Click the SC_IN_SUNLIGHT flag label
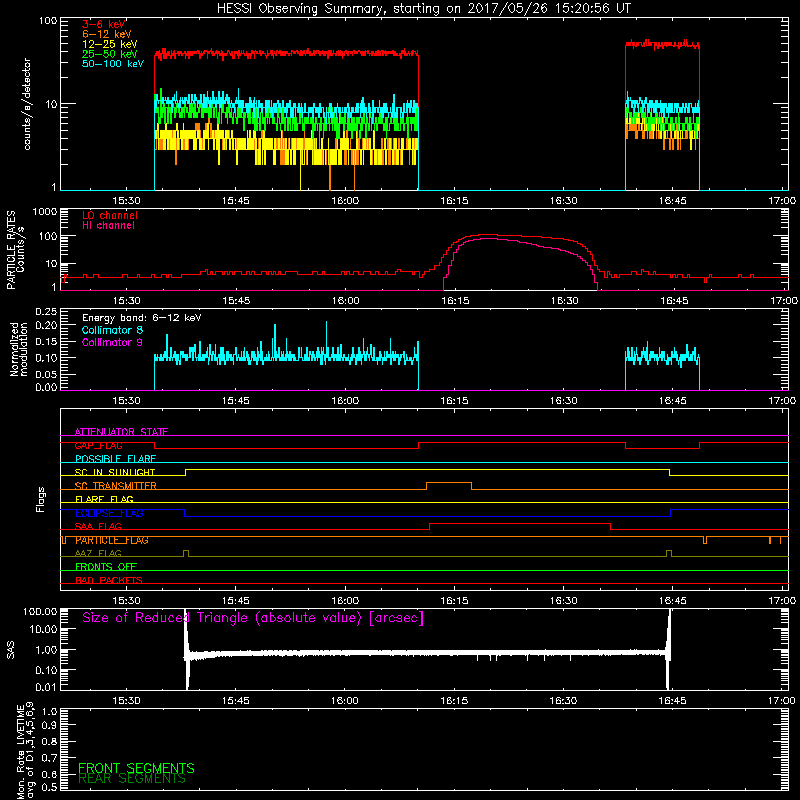Image resolution: width=800 pixels, height=800 pixels. pyautogui.click(x=115, y=472)
